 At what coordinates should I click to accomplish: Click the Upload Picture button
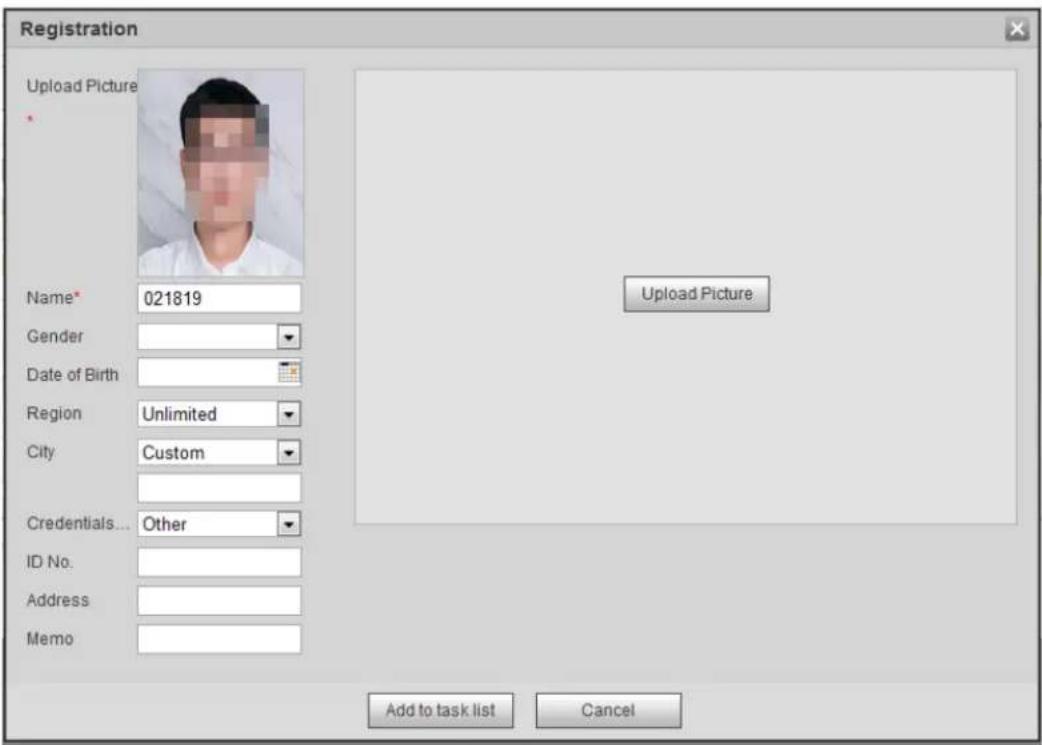(696, 294)
